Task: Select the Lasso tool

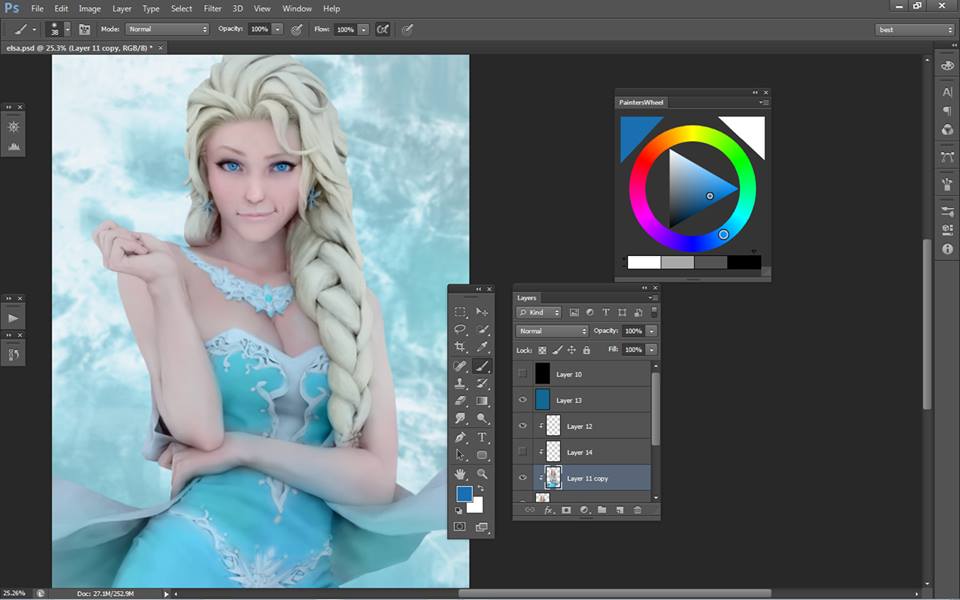Action: (460, 329)
